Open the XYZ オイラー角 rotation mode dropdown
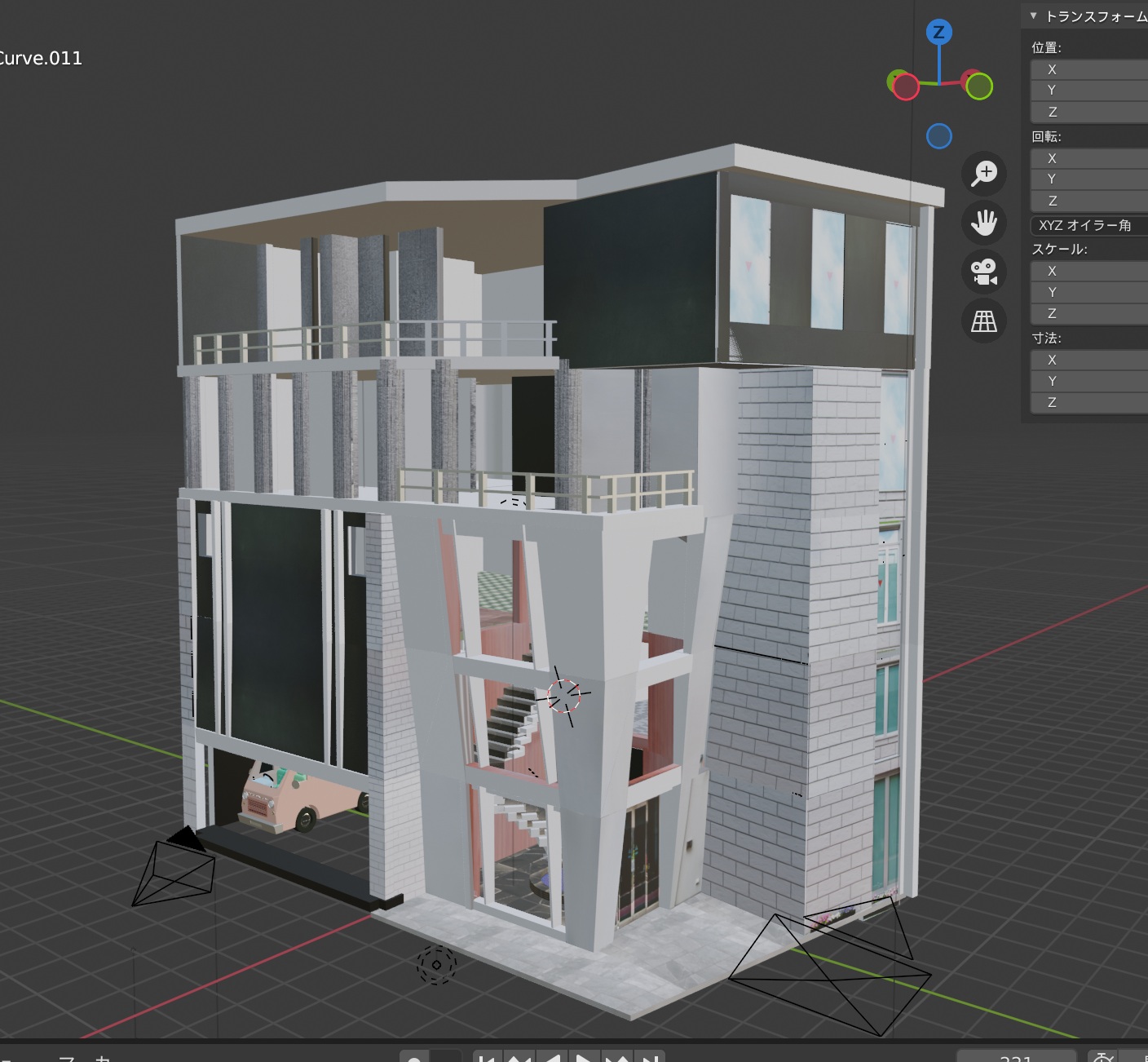1148x1062 pixels. coord(1089,225)
